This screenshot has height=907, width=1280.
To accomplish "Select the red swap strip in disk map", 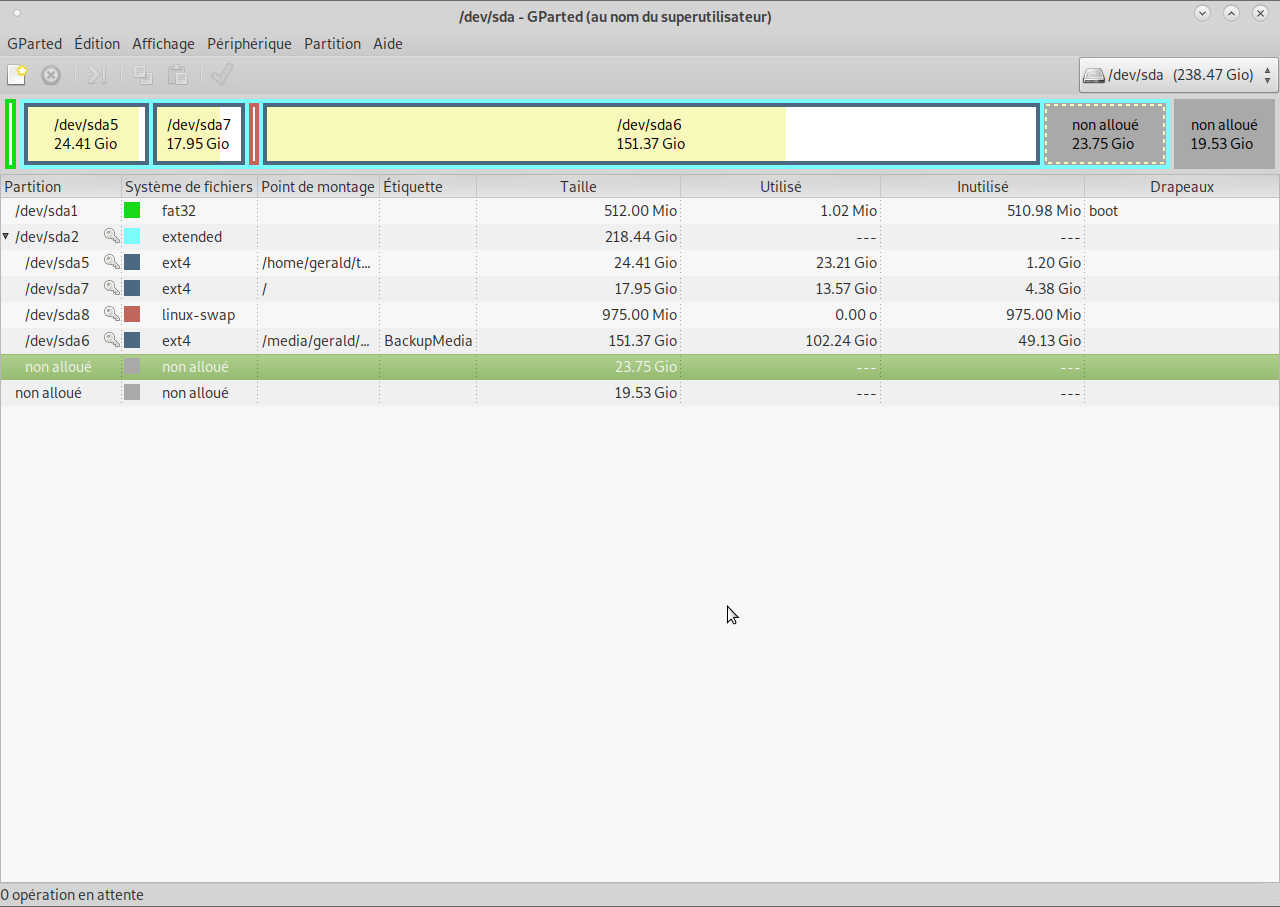I will pyautogui.click(x=254, y=134).
